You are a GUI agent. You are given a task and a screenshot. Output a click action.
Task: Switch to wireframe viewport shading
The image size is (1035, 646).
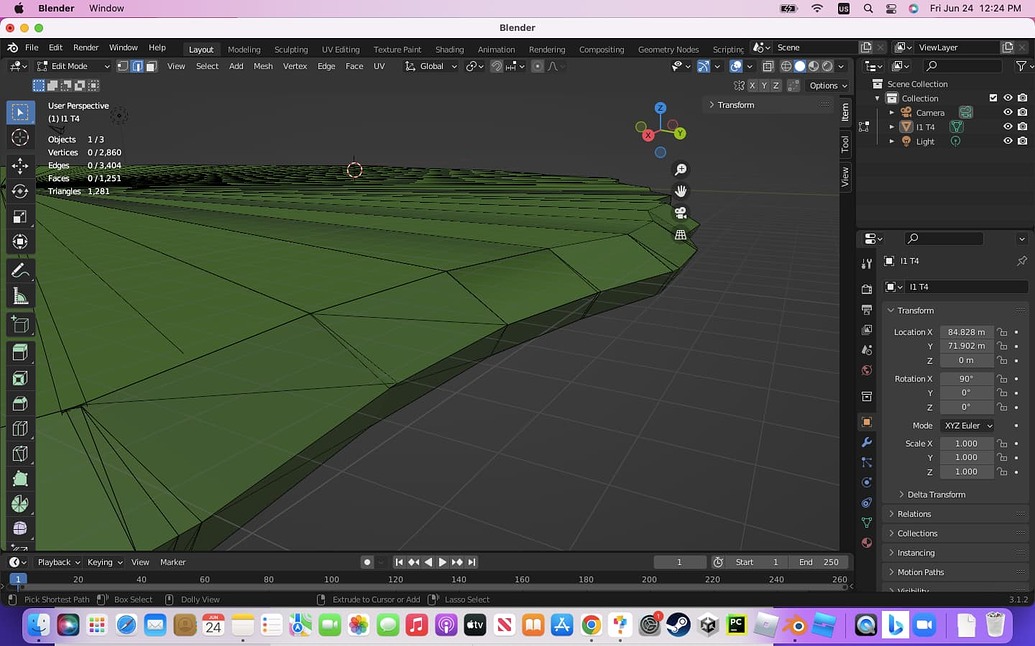pyautogui.click(x=786, y=66)
